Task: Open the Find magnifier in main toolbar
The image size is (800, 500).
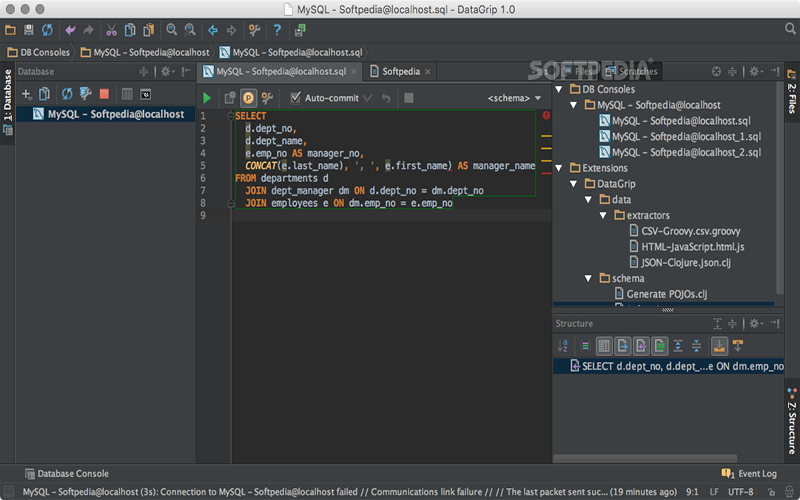Action: tap(171, 30)
